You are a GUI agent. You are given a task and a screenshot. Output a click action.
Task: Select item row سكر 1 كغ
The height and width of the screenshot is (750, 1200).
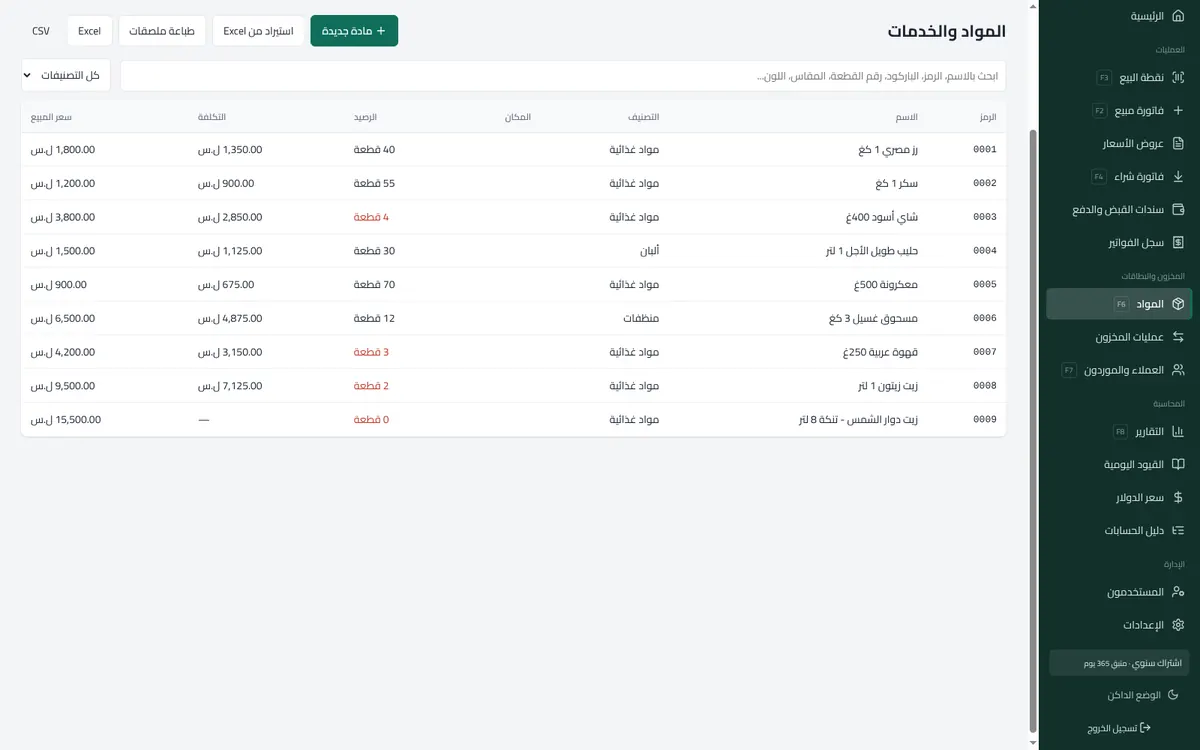(513, 184)
